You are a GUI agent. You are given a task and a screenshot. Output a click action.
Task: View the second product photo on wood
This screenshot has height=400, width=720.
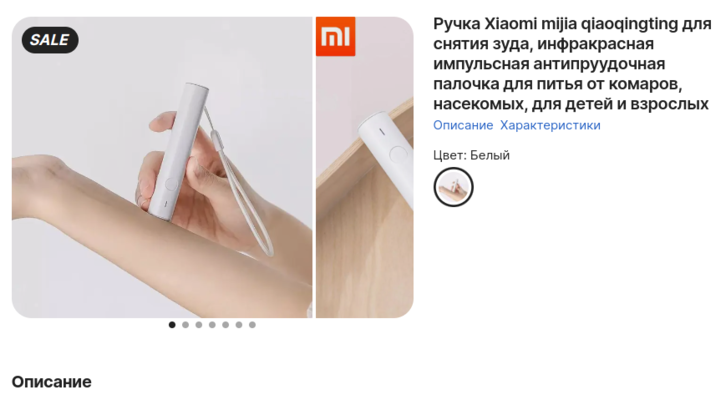pyautogui.click(x=365, y=167)
